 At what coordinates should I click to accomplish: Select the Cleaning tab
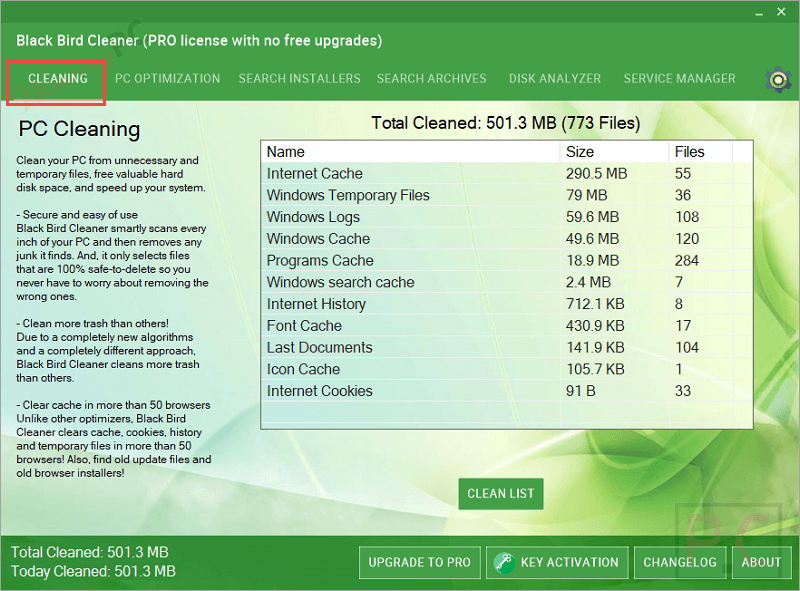click(x=57, y=78)
